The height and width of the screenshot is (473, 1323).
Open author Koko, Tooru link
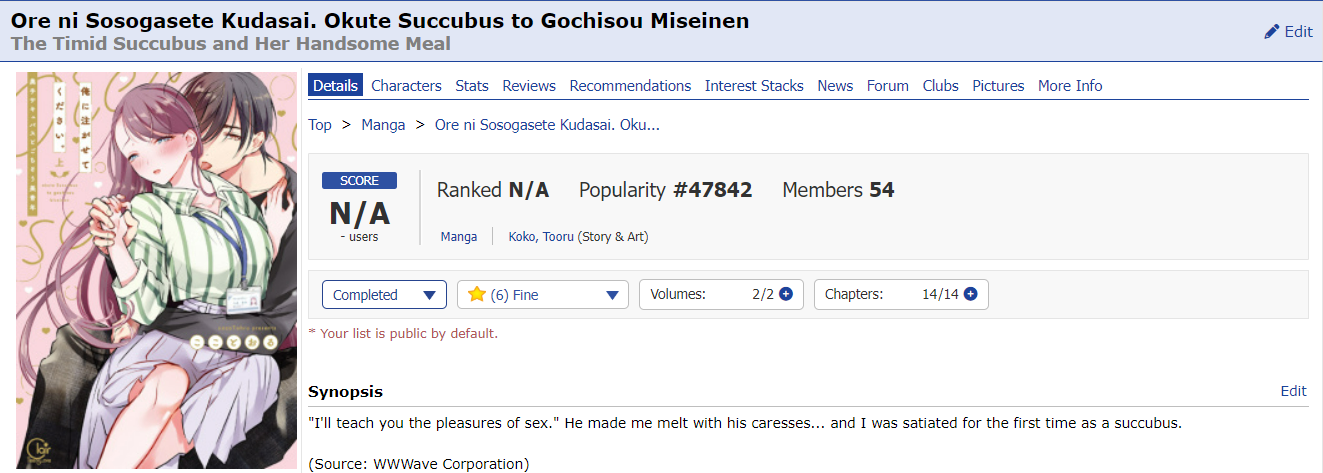click(x=541, y=237)
